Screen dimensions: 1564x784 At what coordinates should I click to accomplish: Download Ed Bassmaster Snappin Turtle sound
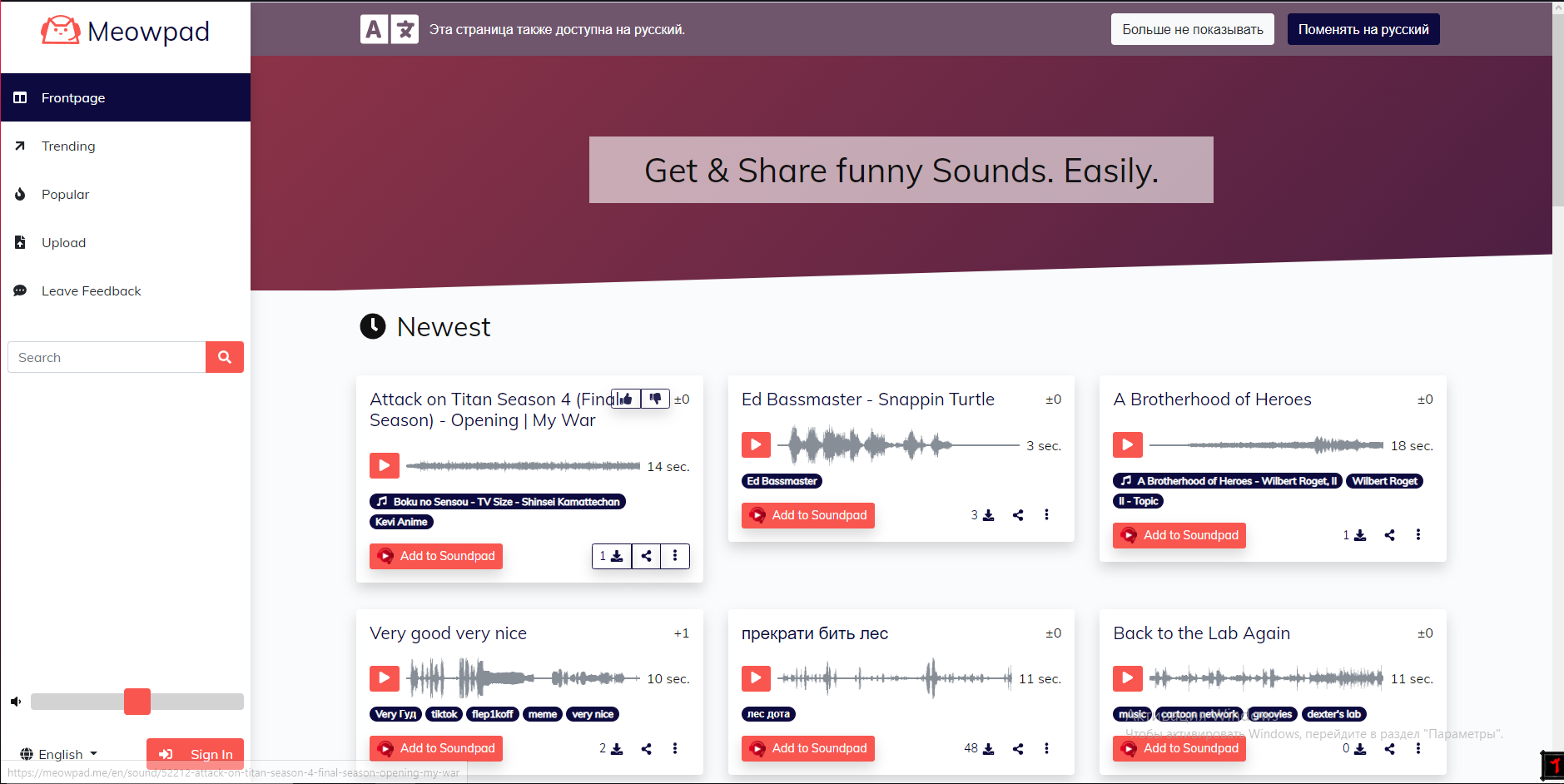coord(983,515)
